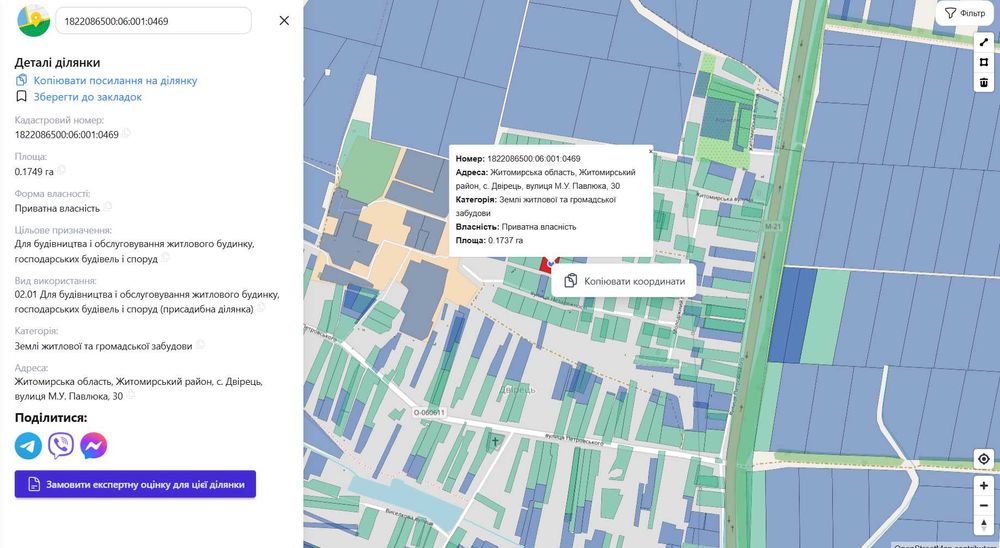1000x548 pixels.
Task: Open the Фільтр map filter
Action: [x=964, y=14]
